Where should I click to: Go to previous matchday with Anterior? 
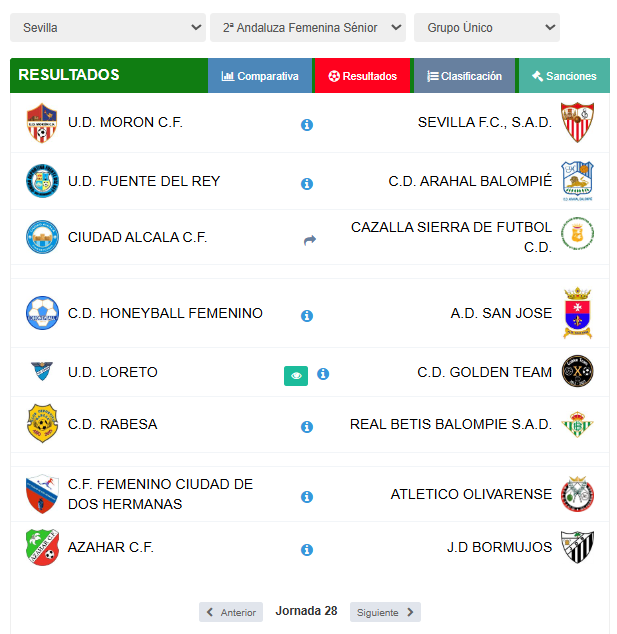[231, 612]
